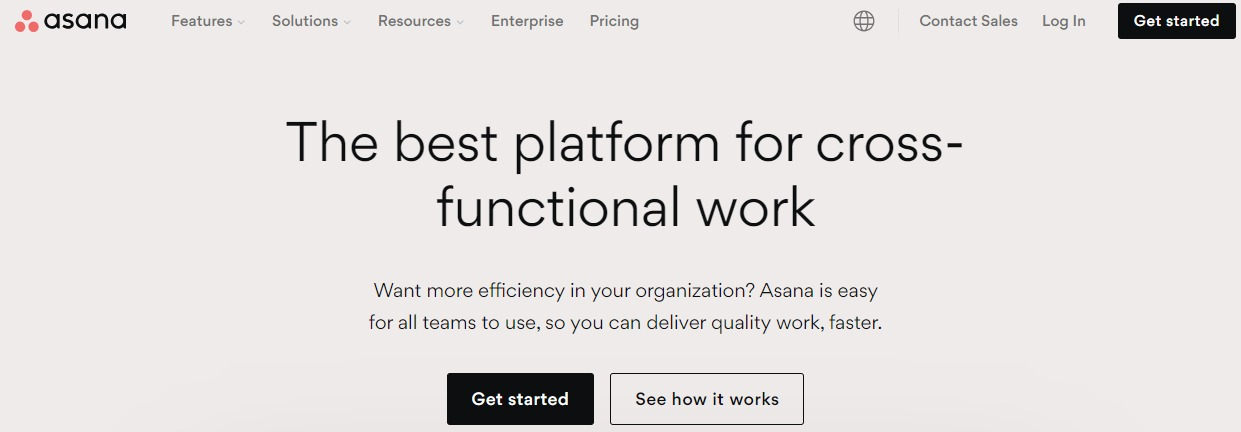Screen dimensions: 1241x432
Task: Open the Features navigation menu label
Action: pyautogui.click(x=201, y=21)
